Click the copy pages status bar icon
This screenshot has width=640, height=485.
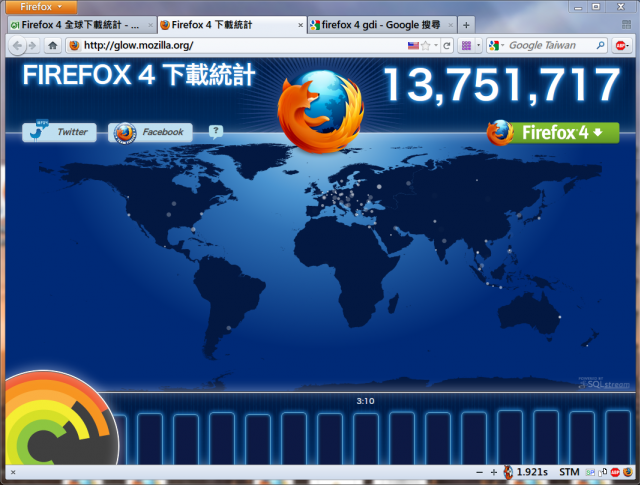click(x=603, y=472)
